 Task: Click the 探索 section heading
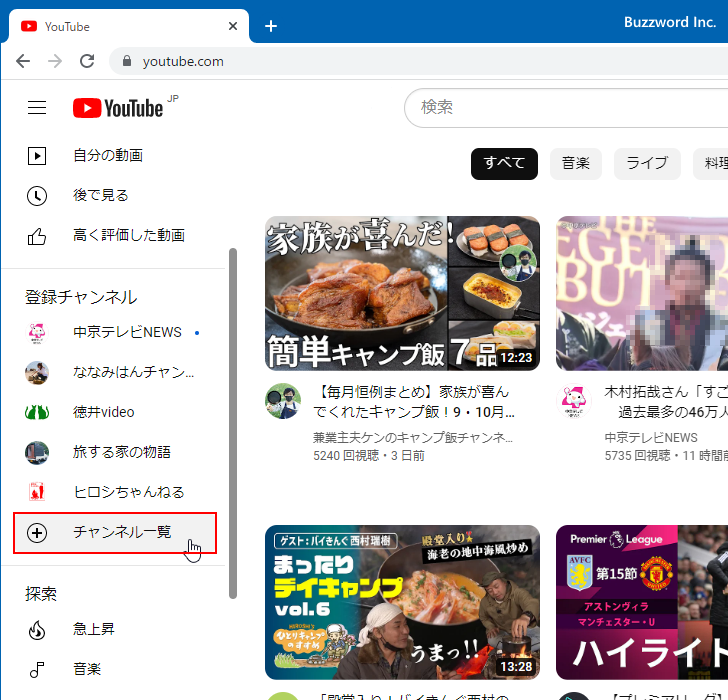point(41,594)
